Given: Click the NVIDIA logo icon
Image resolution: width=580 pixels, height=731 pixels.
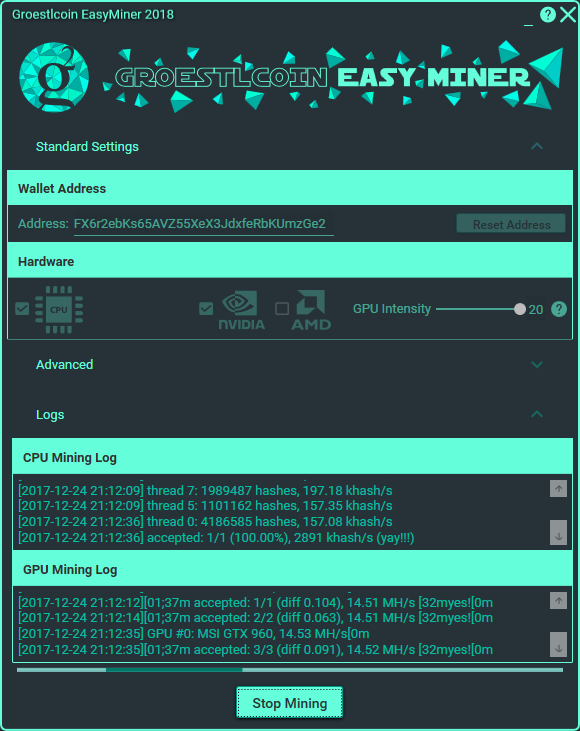Looking at the screenshot, I should tap(242, 310).
